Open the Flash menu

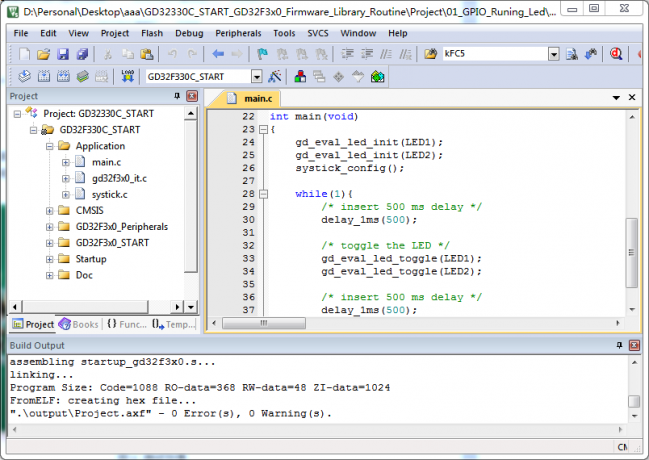(152, 33)
